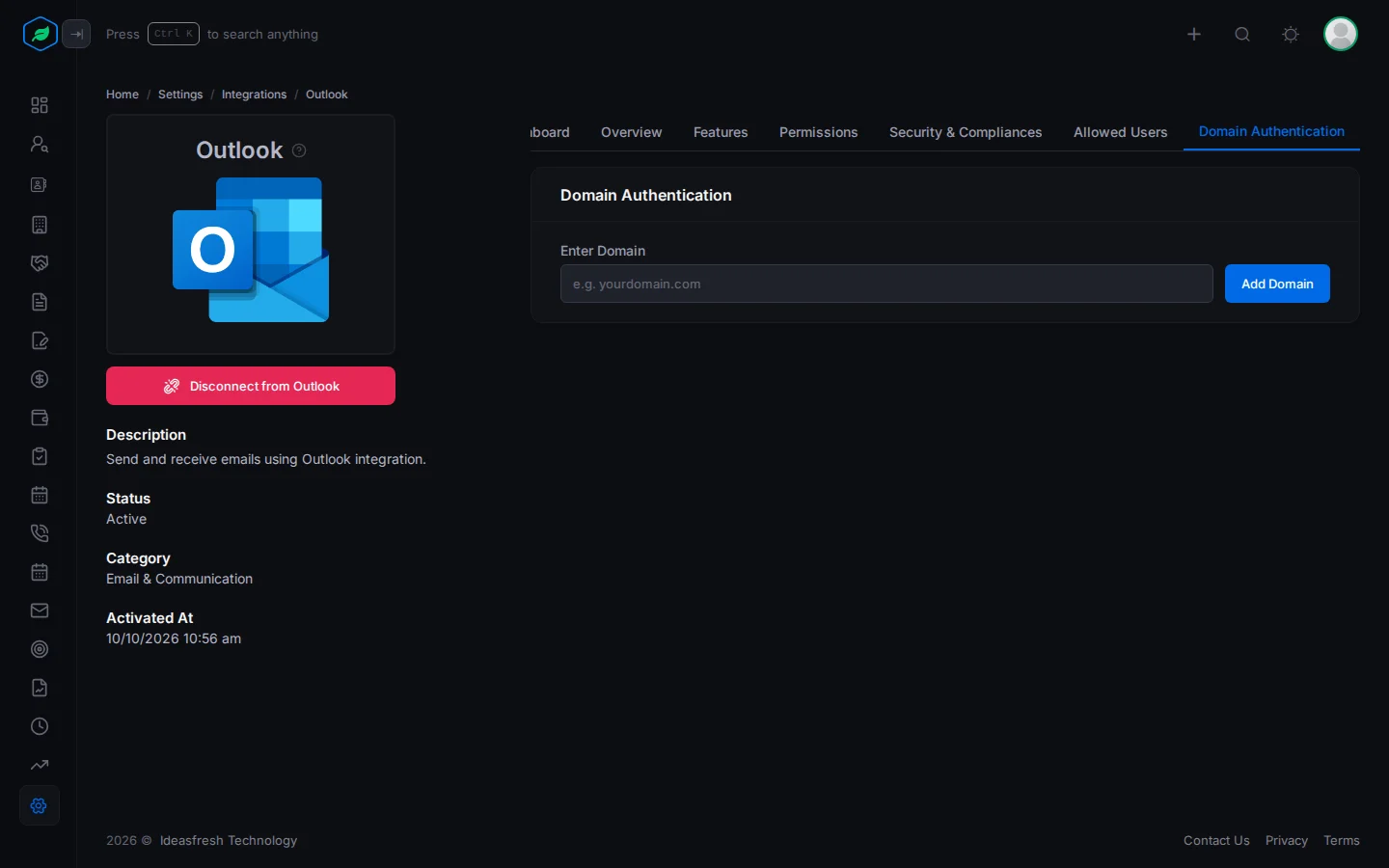This screenshot has width=1389, height=868.
Task: Open the mail envelope icon in the sidebar
Action: pos(40,610)
